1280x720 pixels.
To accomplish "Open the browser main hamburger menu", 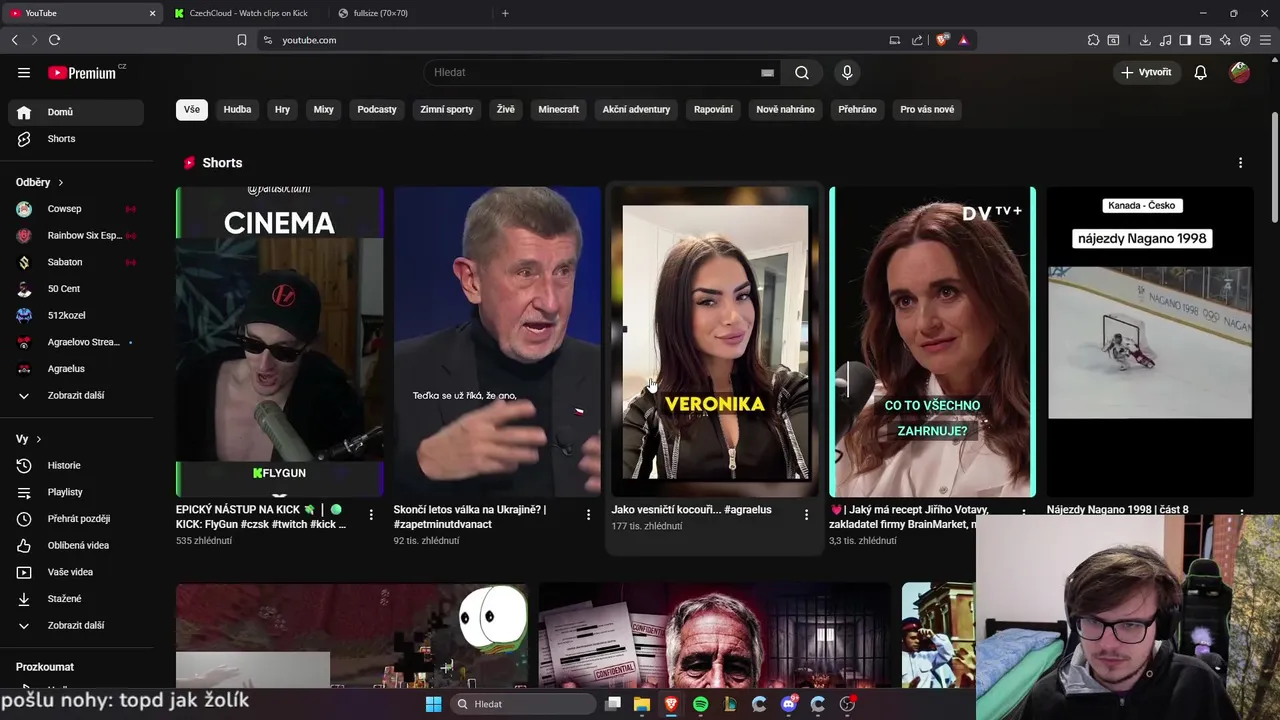I will click(1265, 40).
